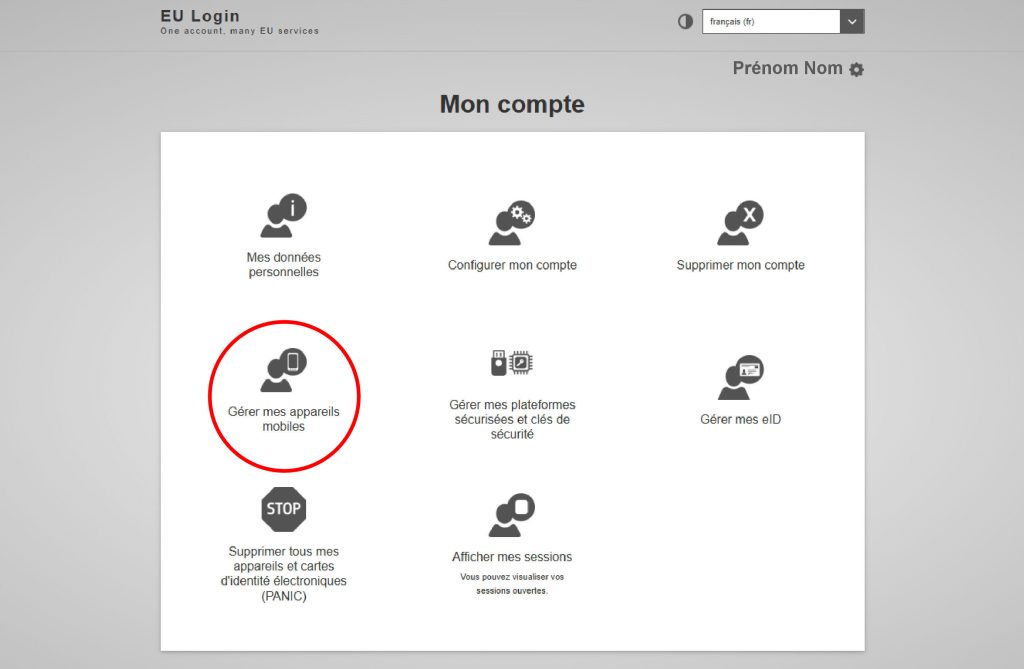The image size is (1024, 669).
Task: Toggle the high contrast mode icon
Action: (x=685, y=22)
